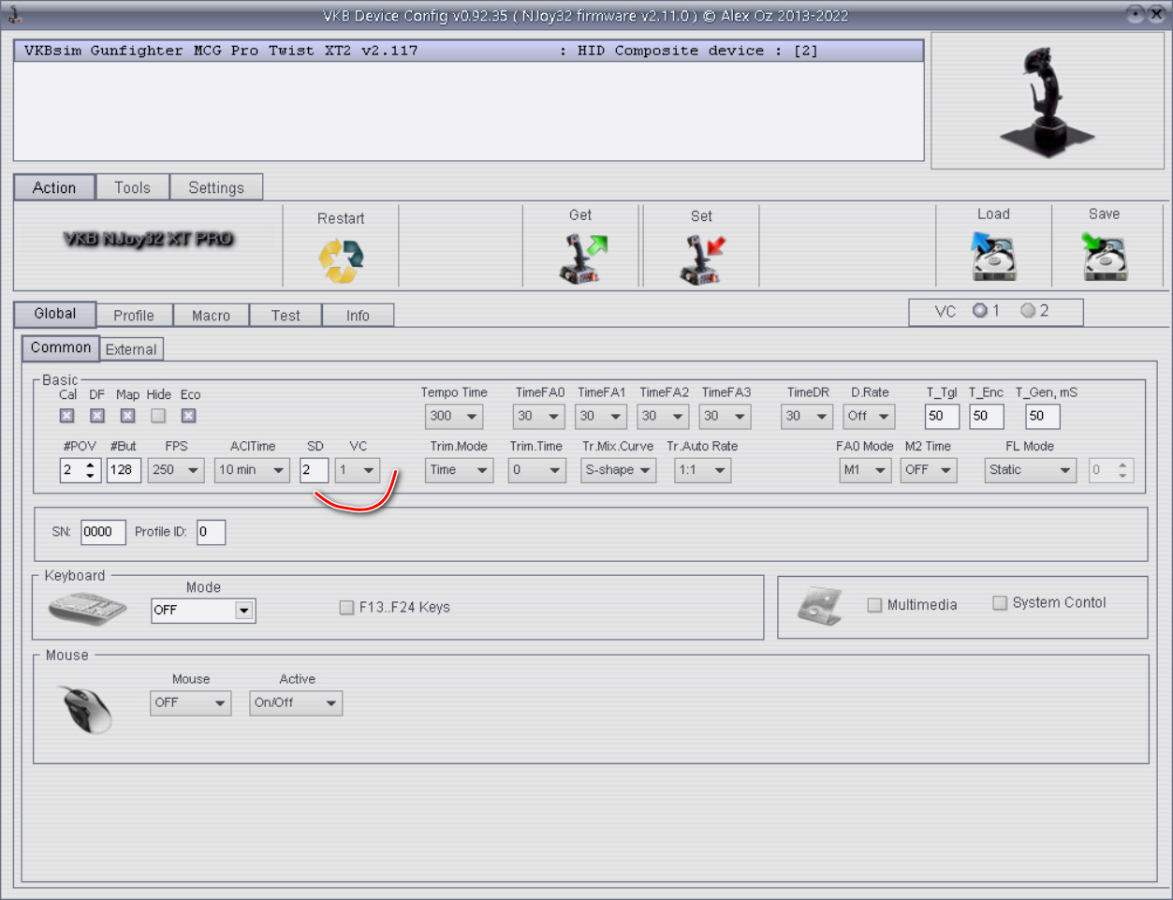Open the TimeFA3 dropdown
The height and width of the screenshot is (900, 1173).
pyautogui.click(x=725, y=416)
